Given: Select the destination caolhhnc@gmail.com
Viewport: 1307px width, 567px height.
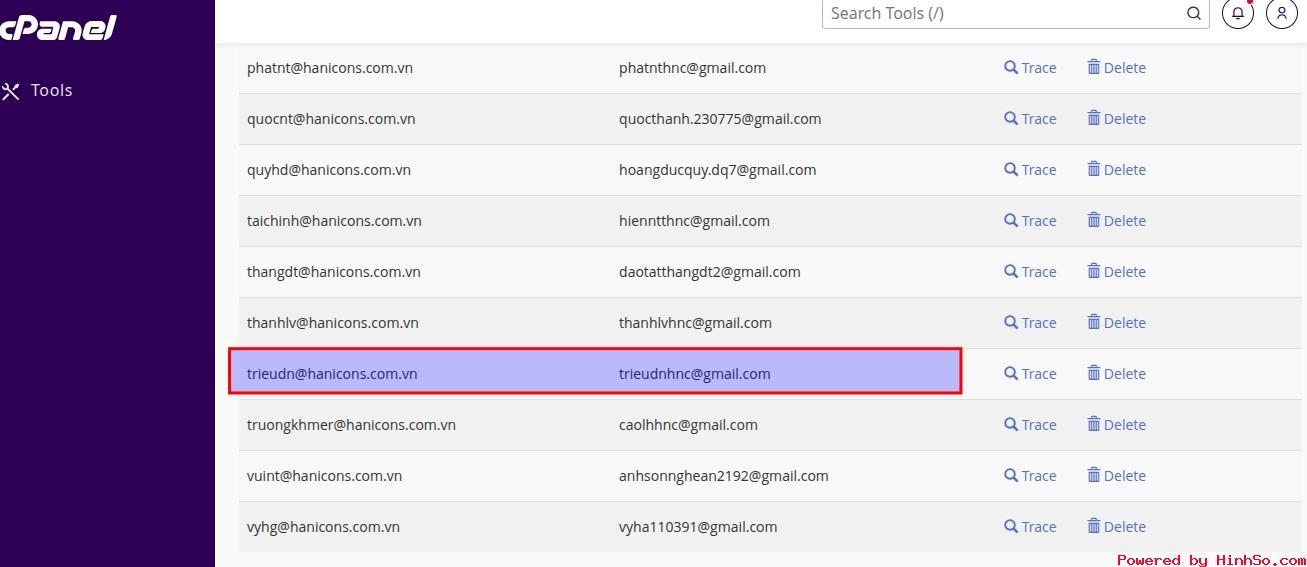Looking at the screenshot, I should (688, 425).
